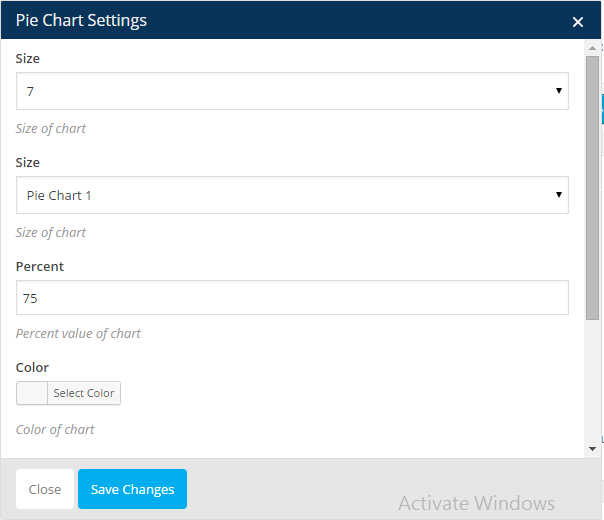604x520 pixels.
Task: Click the Activate Windows watermark text
Action: coord(476,503)
